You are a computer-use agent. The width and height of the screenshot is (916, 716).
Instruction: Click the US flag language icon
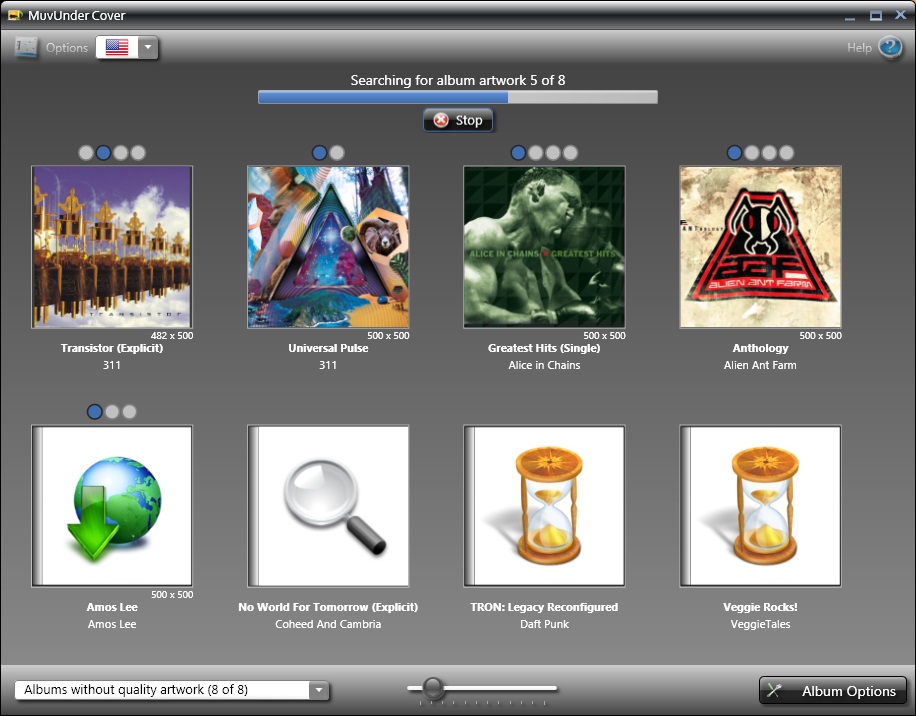point(117,47)
